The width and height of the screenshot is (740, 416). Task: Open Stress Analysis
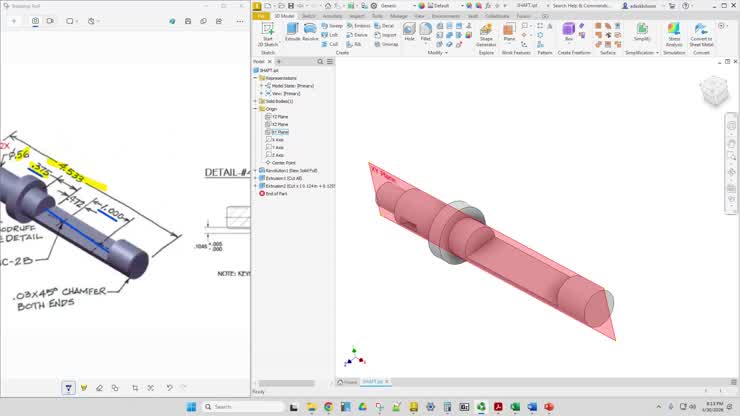point(674,35)
